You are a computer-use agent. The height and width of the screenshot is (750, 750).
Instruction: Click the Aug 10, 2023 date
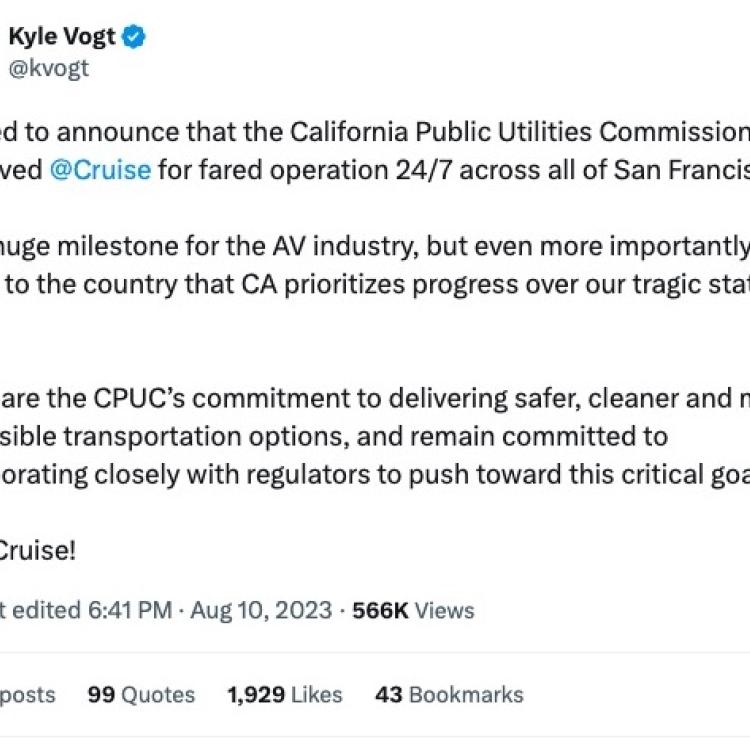pos(261,610)
